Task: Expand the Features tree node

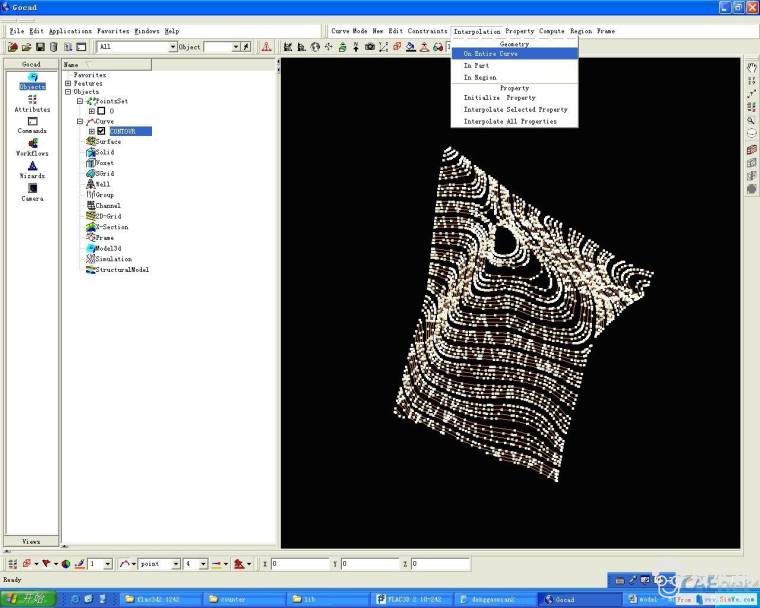Action: pos(69,83)
